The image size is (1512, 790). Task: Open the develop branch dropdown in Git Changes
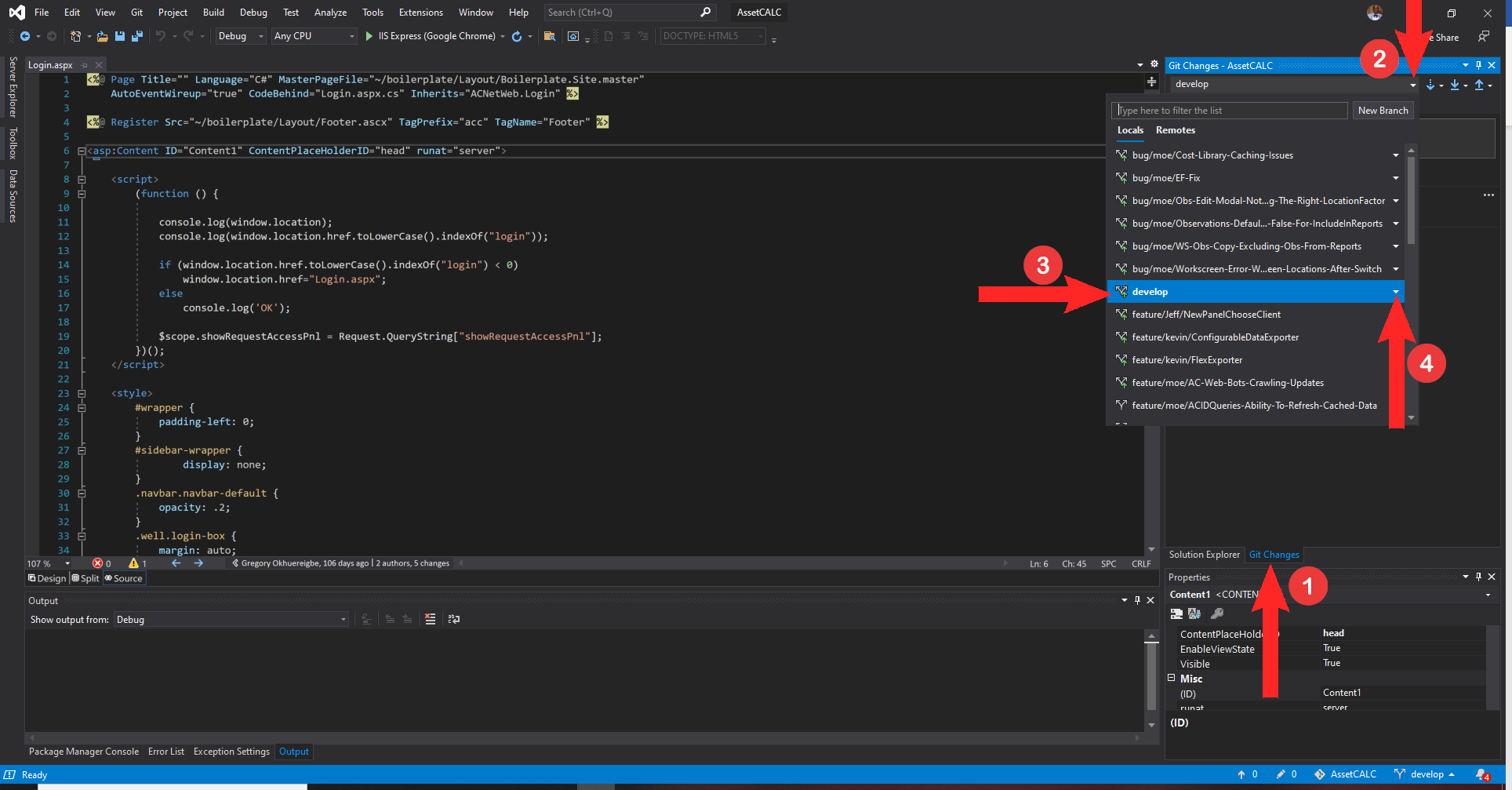(x=1412, y=85)
